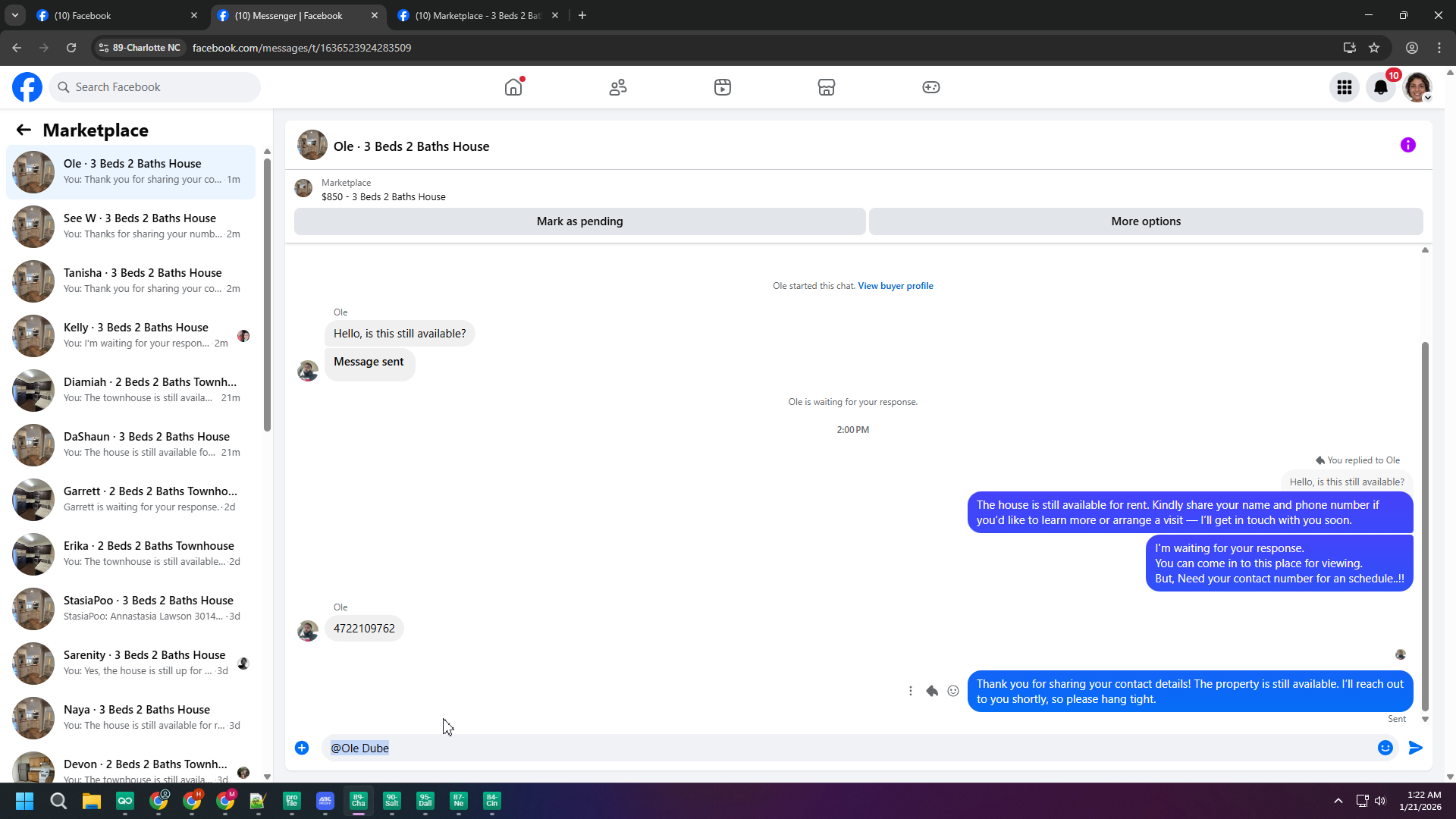
Task: Open the Kelly conversation
Action: 130,336
